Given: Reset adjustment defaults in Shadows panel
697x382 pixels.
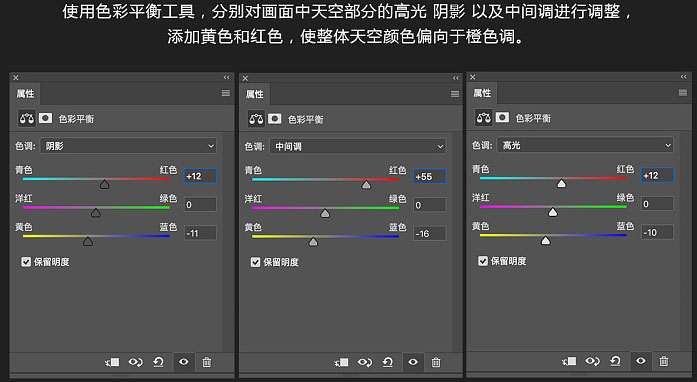Looking at the screenshot, I should pyautogui.click(x=159, y=362).
